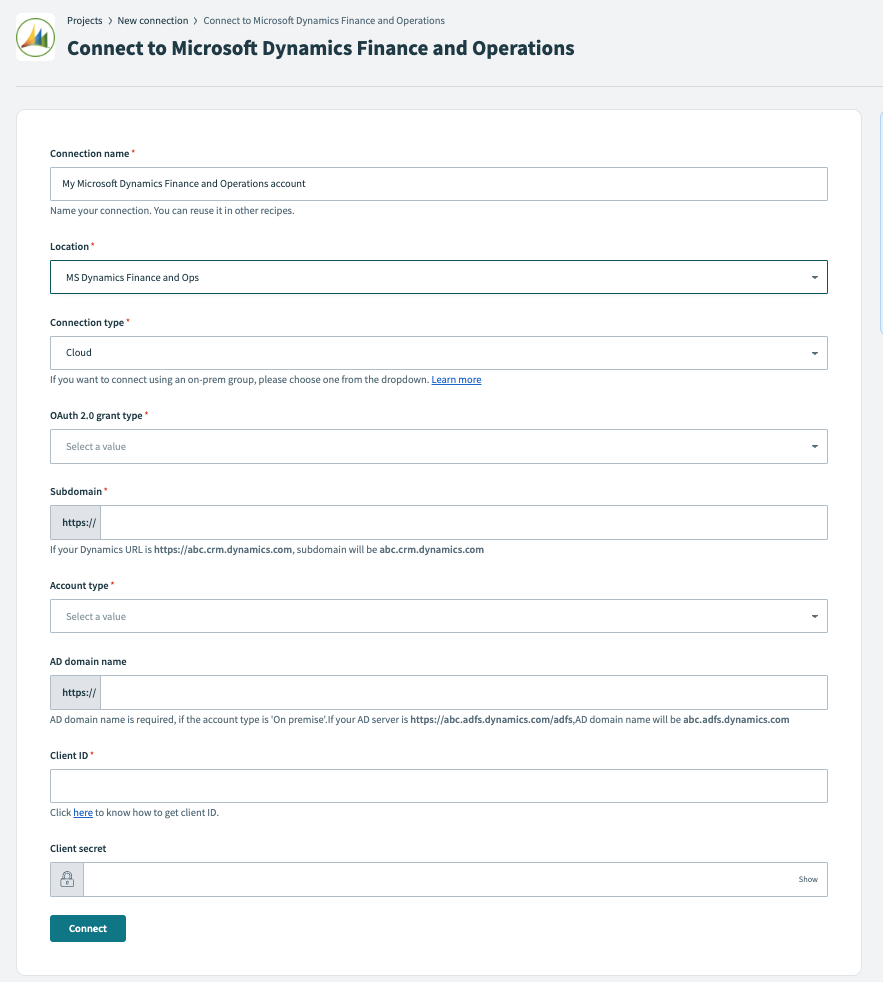
Task: Click the https:// prefix of AD domain name
Action: [76, 692]
